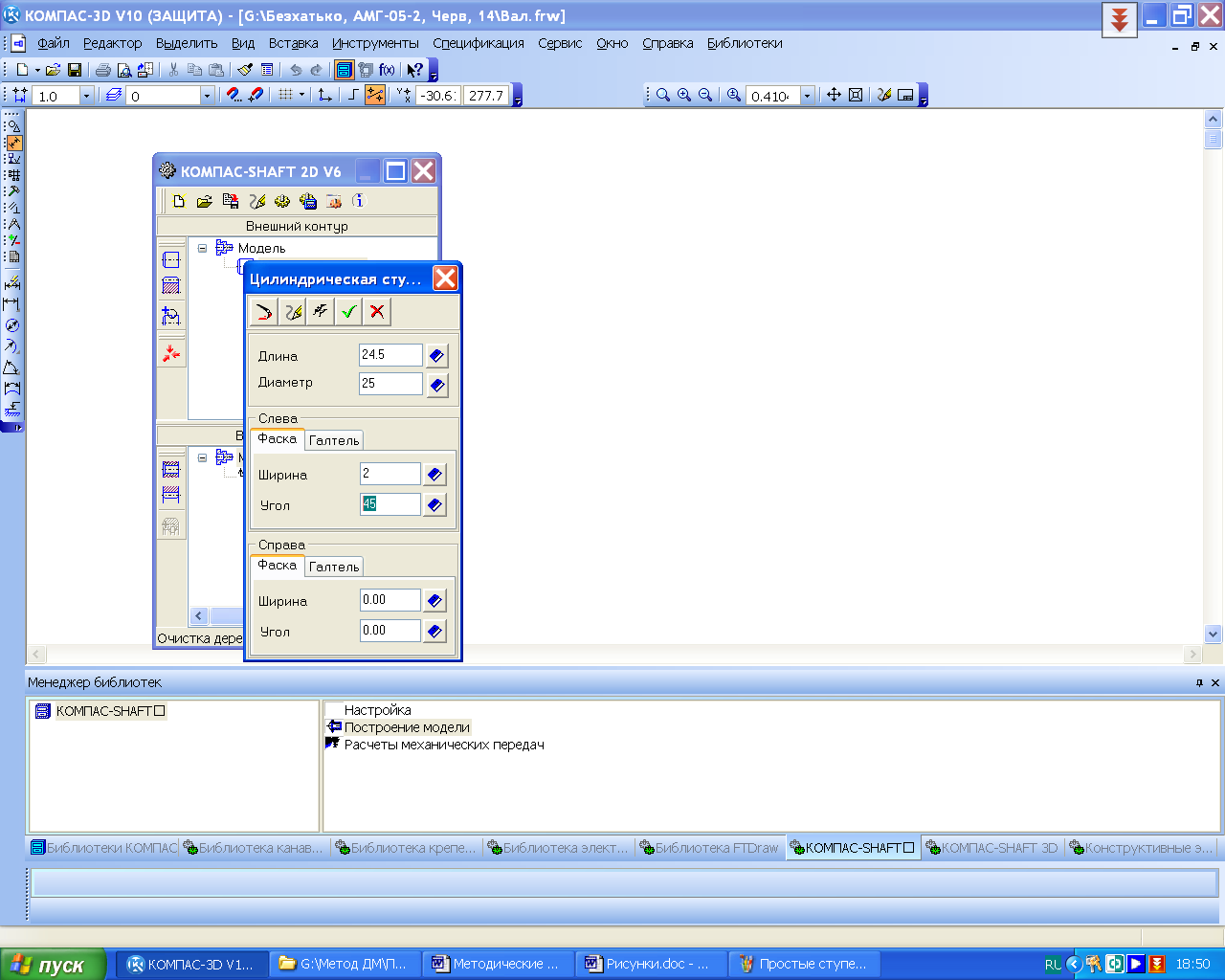Screen dimensions: 1225x980
Task: Switch to КОМПАС-SHAFT 3D library tab
Action: tap(992, 848)
